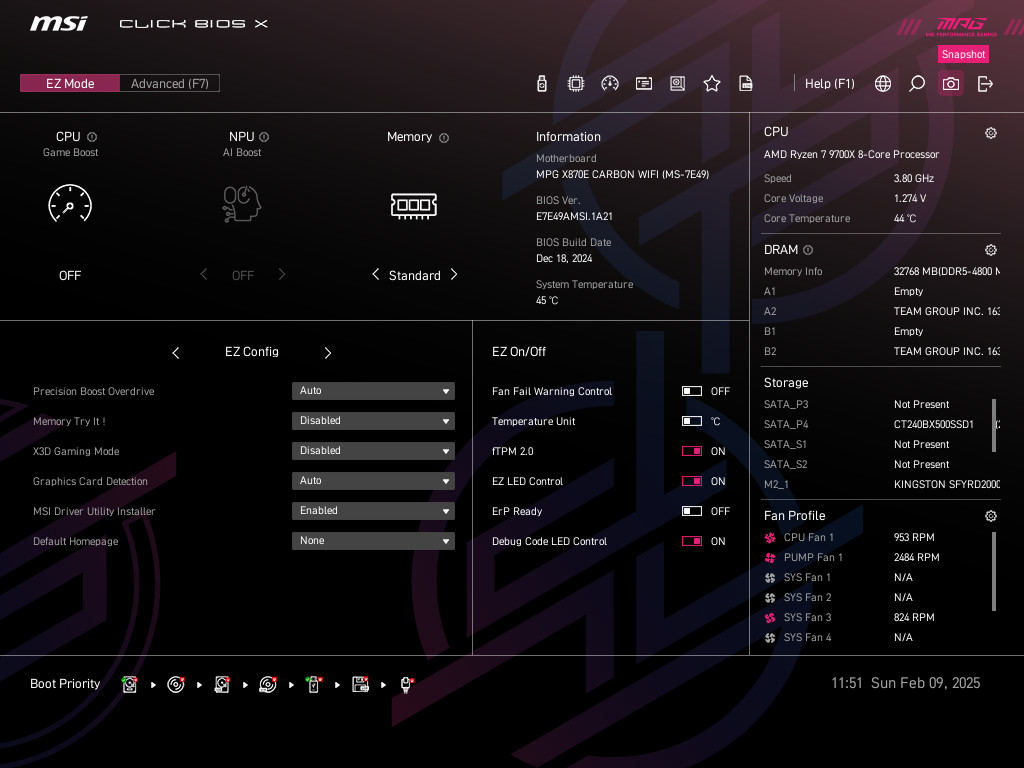Viewport: 1024px width, 768px height.
Task: Click the language globe icon
Action: [x=882, y=84]
